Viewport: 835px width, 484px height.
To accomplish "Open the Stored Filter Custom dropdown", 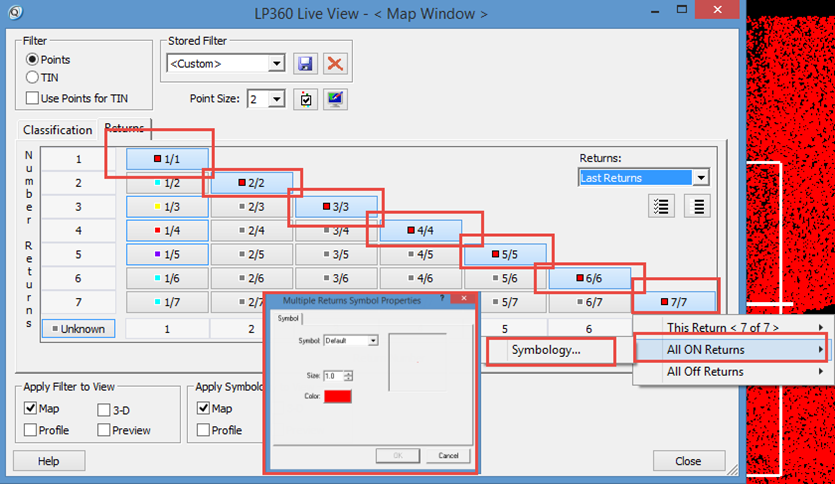I will coord(276,64).
